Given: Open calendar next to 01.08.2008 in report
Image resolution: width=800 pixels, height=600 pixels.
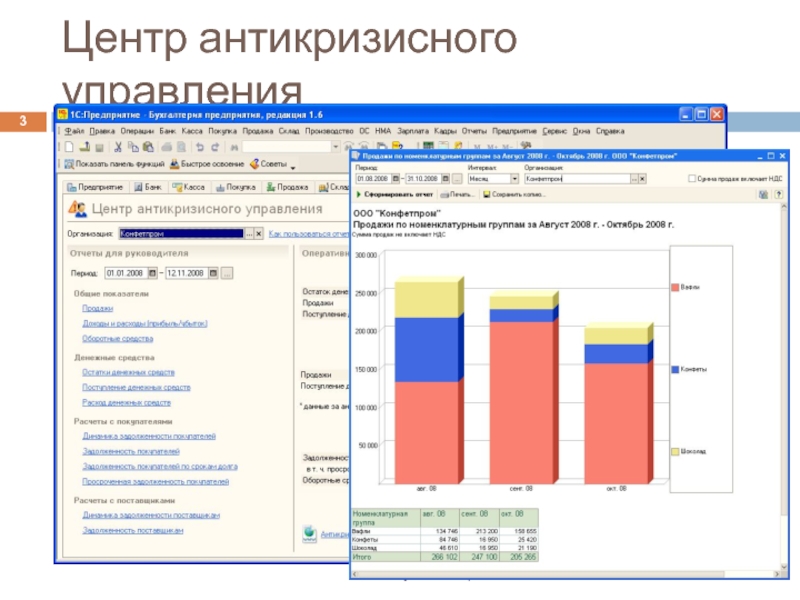Looking at the screenshot, I should point(395,179).
